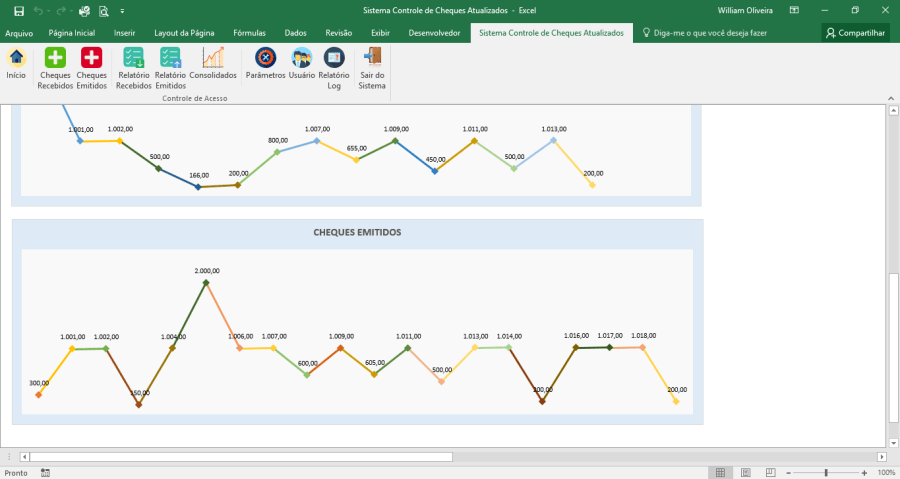
Task: Click the print preview magnifier icon
Action: point(103,11)
